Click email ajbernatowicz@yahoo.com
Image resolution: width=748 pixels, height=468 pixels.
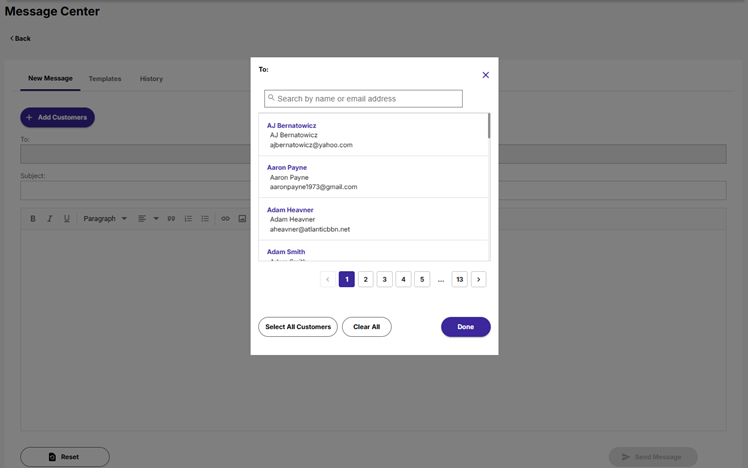click(311, 145)
